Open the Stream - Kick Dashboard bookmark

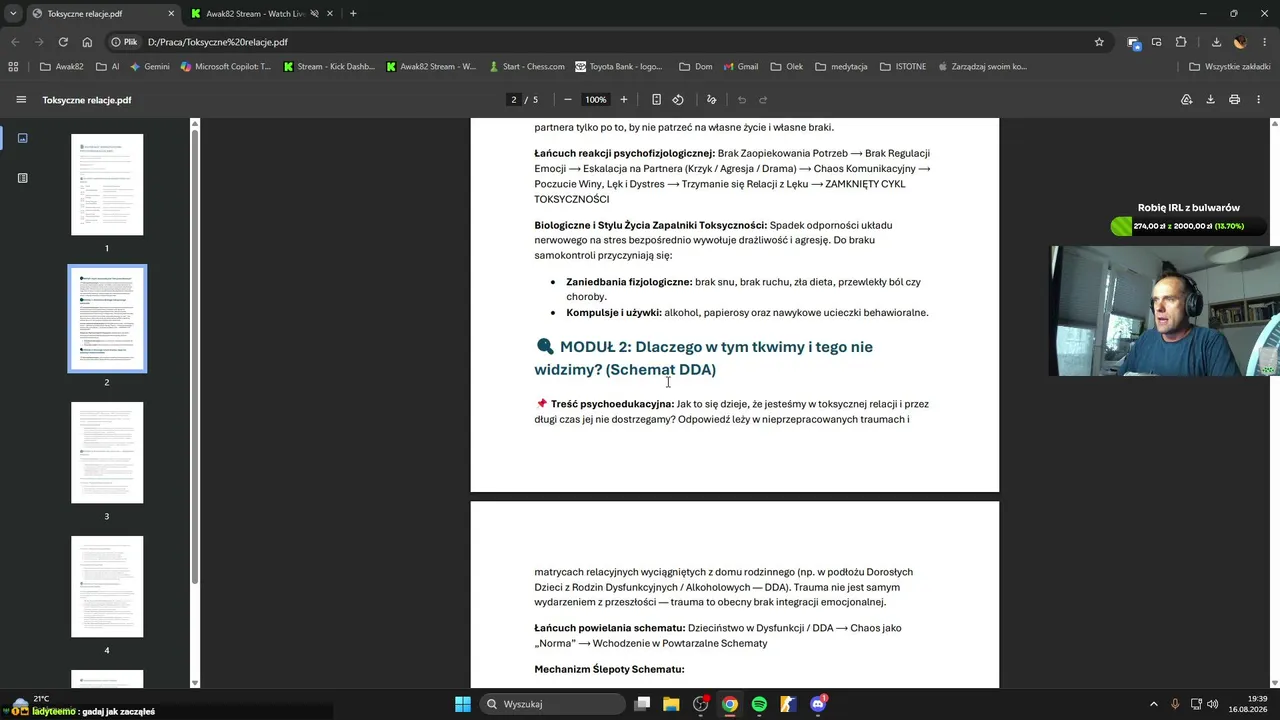coord(329,67)
